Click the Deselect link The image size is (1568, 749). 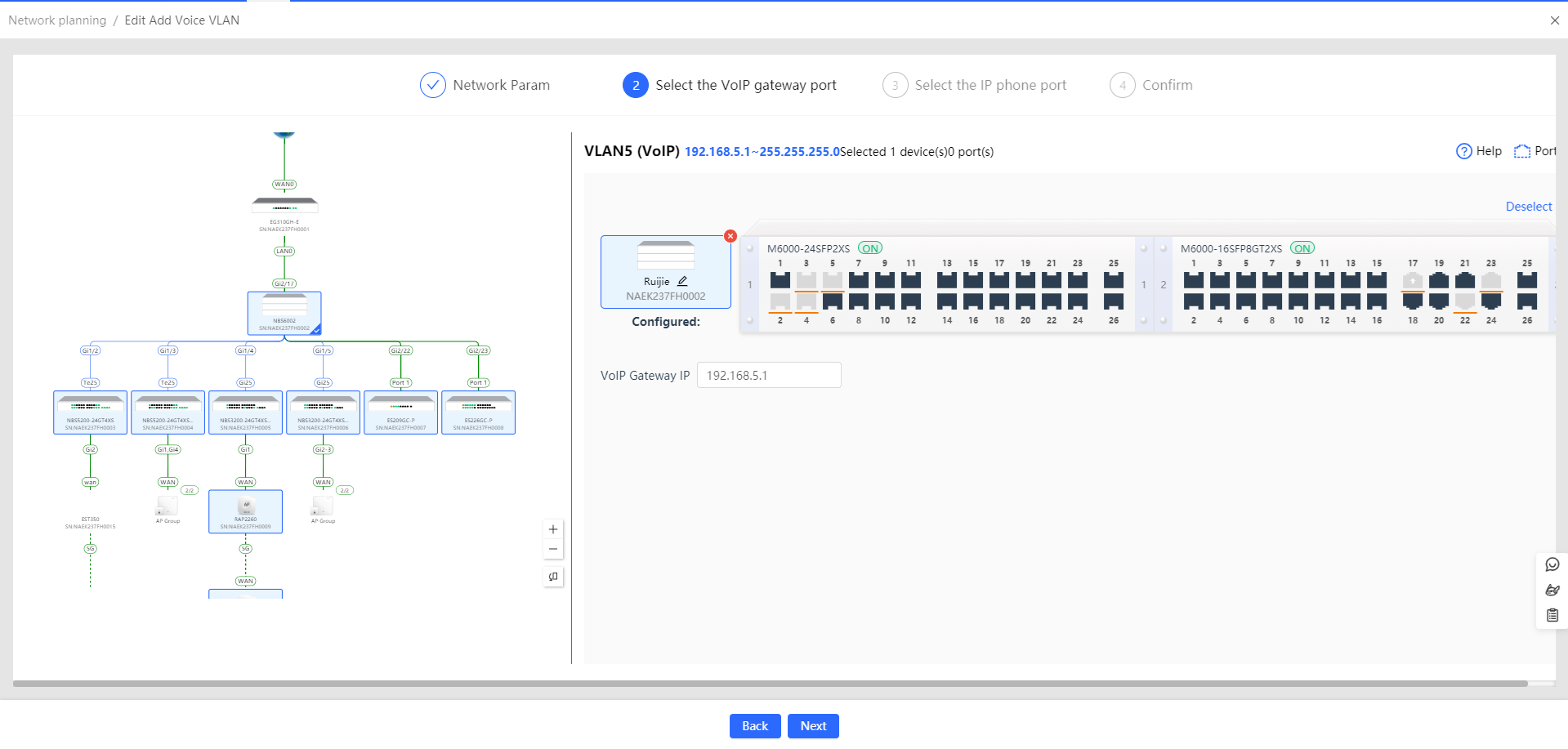click(1528, 207)
